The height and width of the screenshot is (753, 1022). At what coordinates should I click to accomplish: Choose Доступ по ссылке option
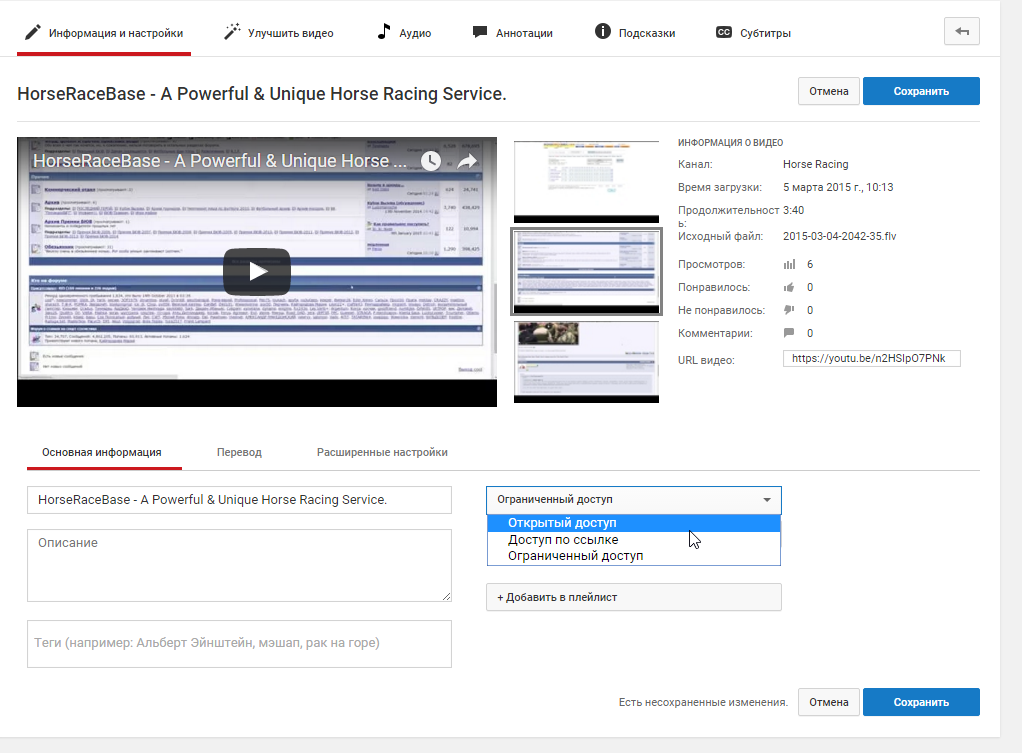634,540
